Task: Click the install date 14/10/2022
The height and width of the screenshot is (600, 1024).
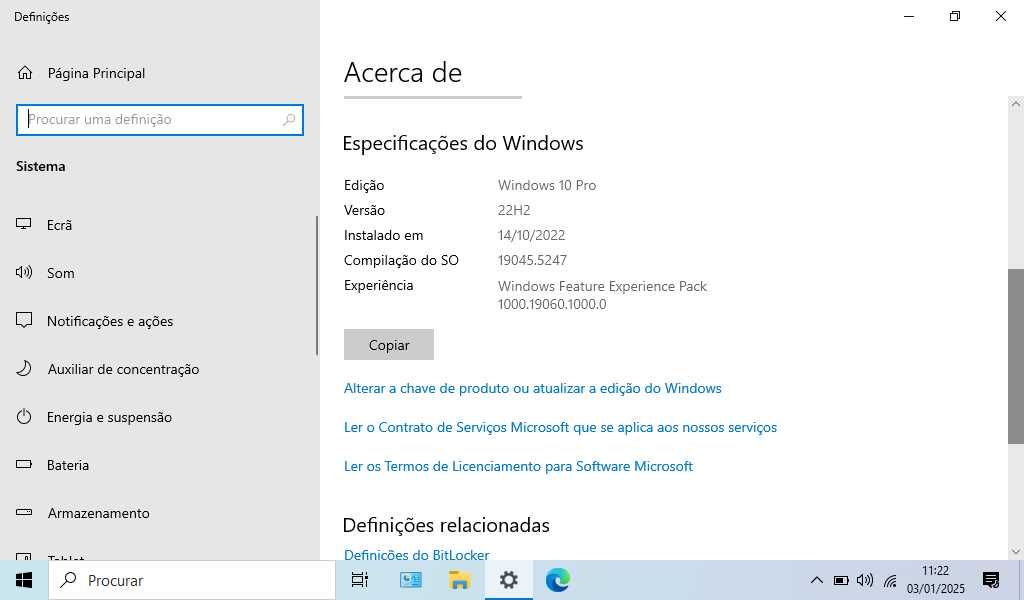Action: [x=532, y=235]
